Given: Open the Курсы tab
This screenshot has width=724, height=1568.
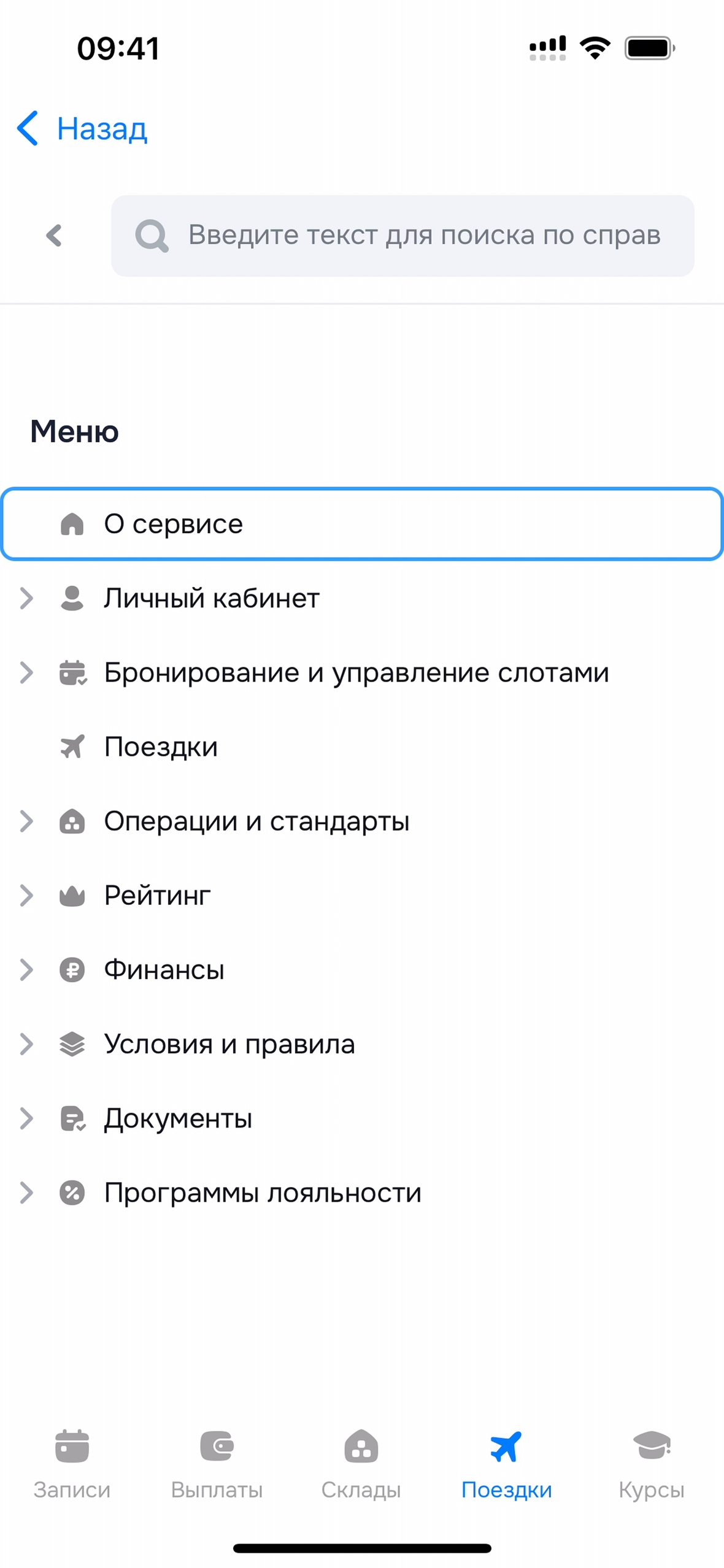Looking at the screenshot, I should coord(651,1463).
